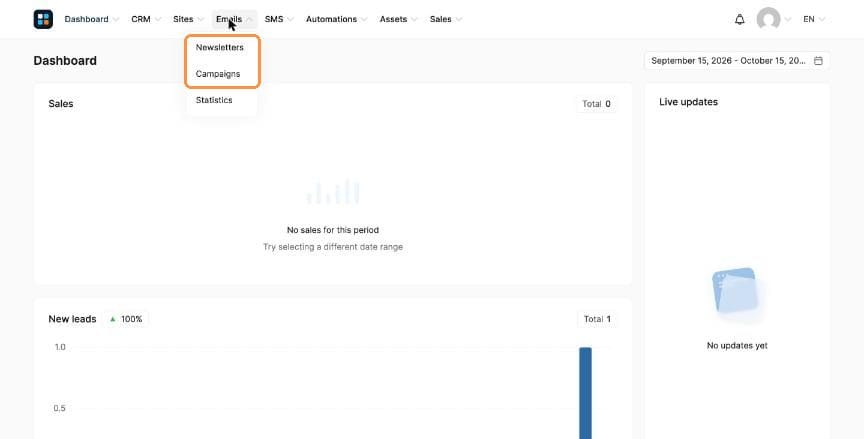This screenshot has width=864, height=439.
Task: Expand the SMS menu chevron
Action: [x=290, y=19]
